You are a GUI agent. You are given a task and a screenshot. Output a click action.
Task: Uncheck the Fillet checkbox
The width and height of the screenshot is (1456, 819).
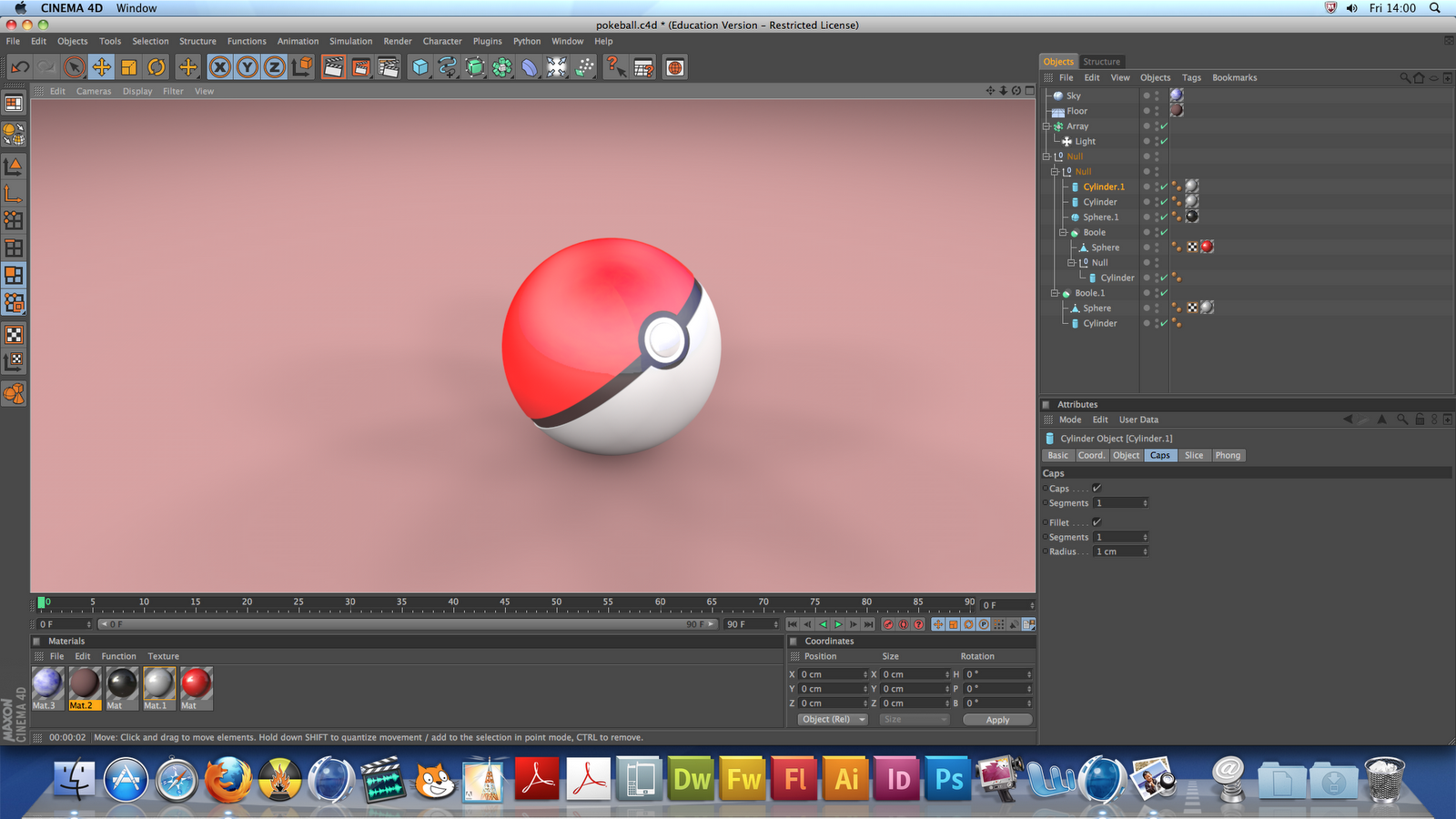pos(1097,522)
